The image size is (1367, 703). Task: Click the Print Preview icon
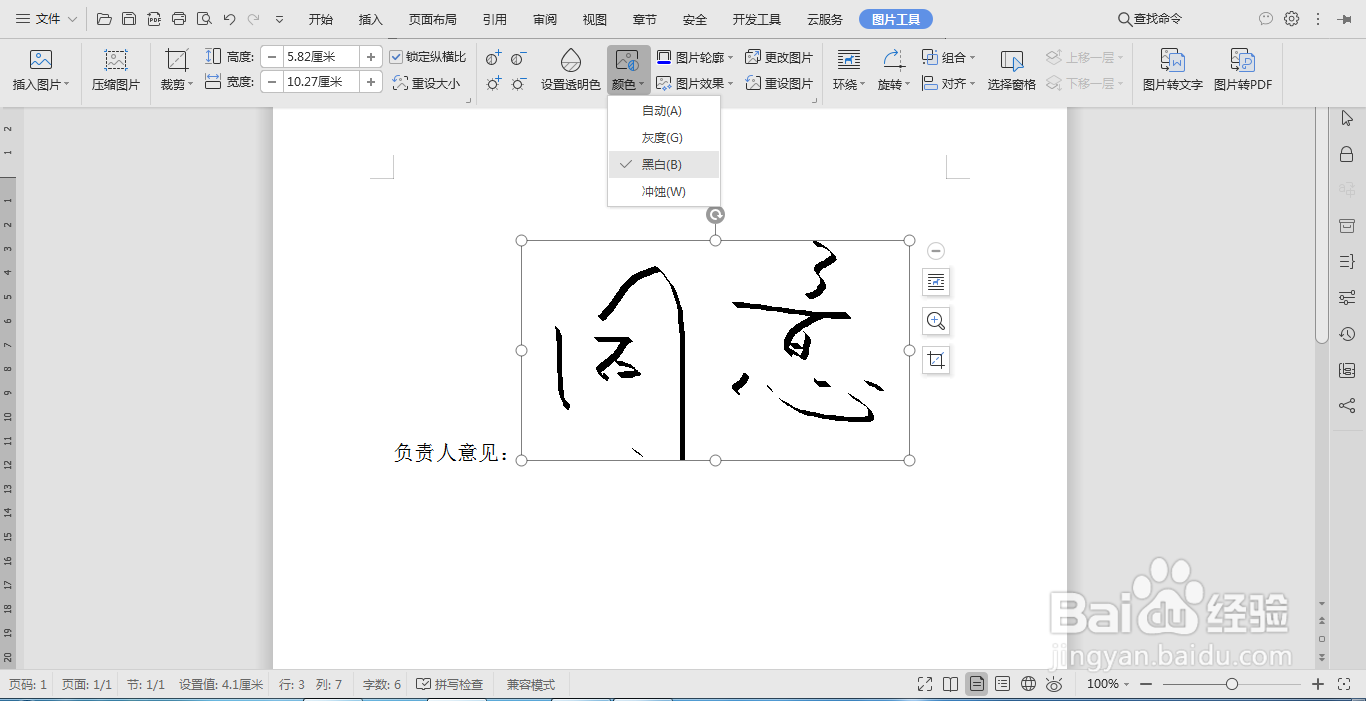tap(204, 19)
